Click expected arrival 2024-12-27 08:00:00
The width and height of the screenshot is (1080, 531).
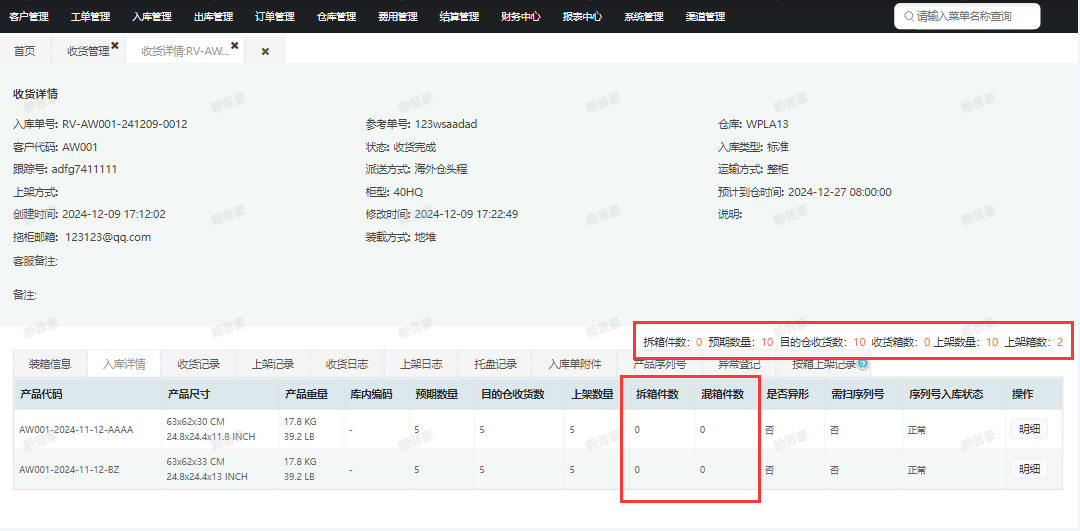(840, 191)
